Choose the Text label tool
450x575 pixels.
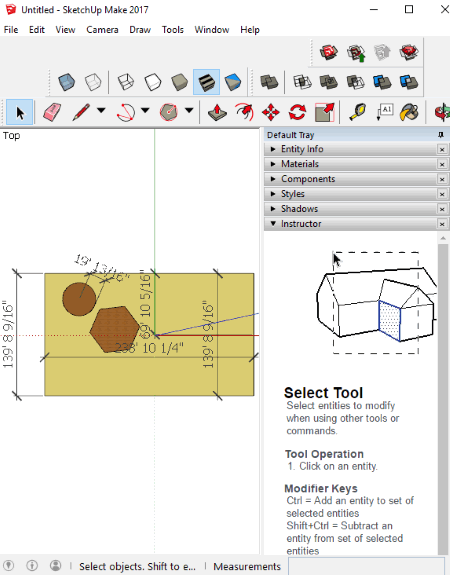pyautogui.click(x=384, y=112)
